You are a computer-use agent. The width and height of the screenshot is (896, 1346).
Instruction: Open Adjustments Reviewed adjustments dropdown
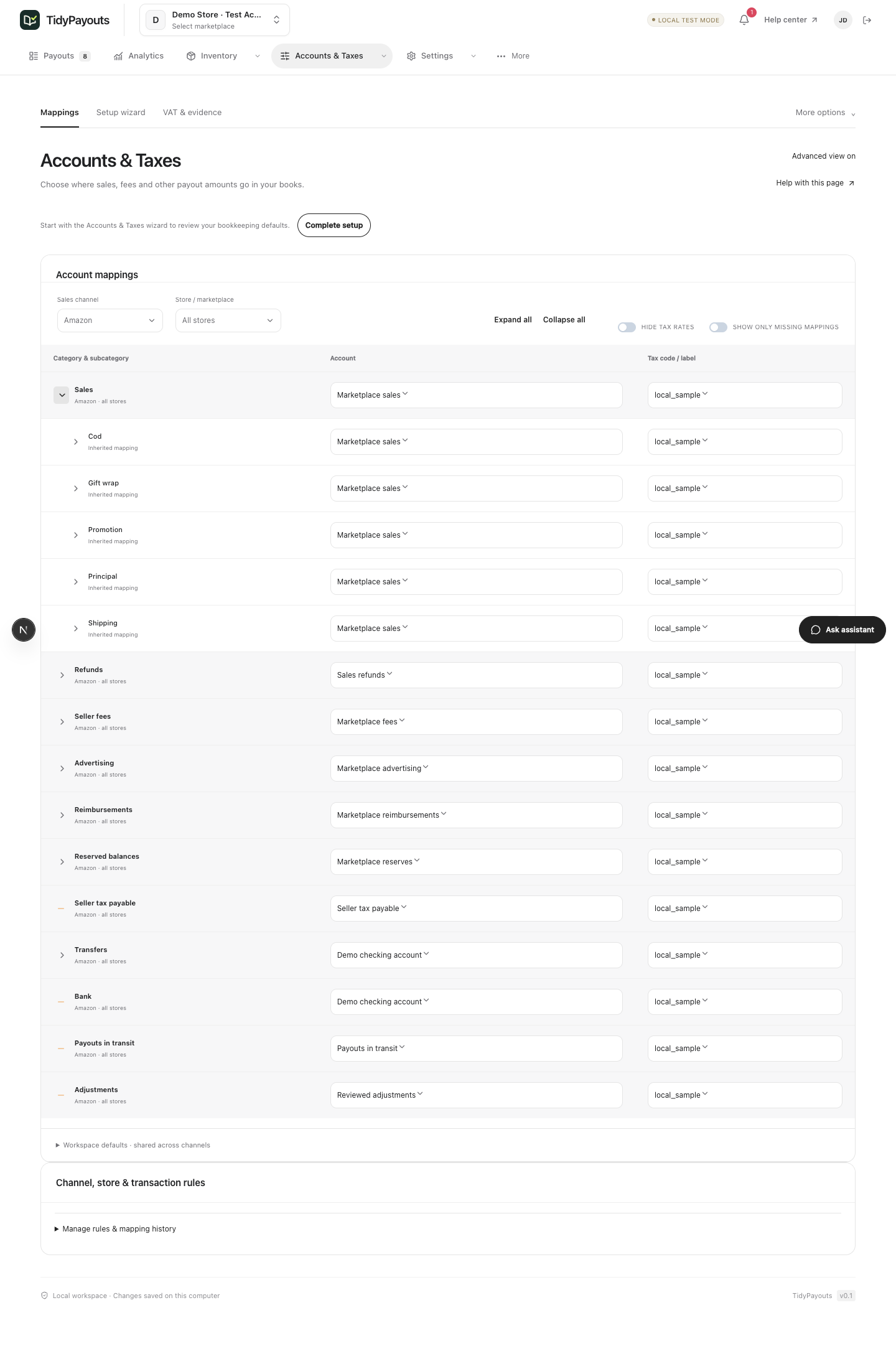pos(476,1095)
